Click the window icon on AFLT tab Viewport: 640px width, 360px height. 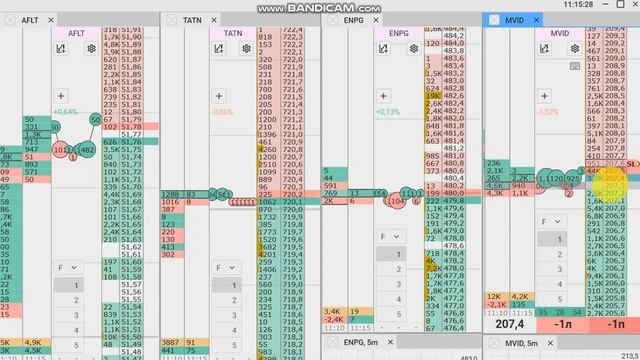coord(10,20)
